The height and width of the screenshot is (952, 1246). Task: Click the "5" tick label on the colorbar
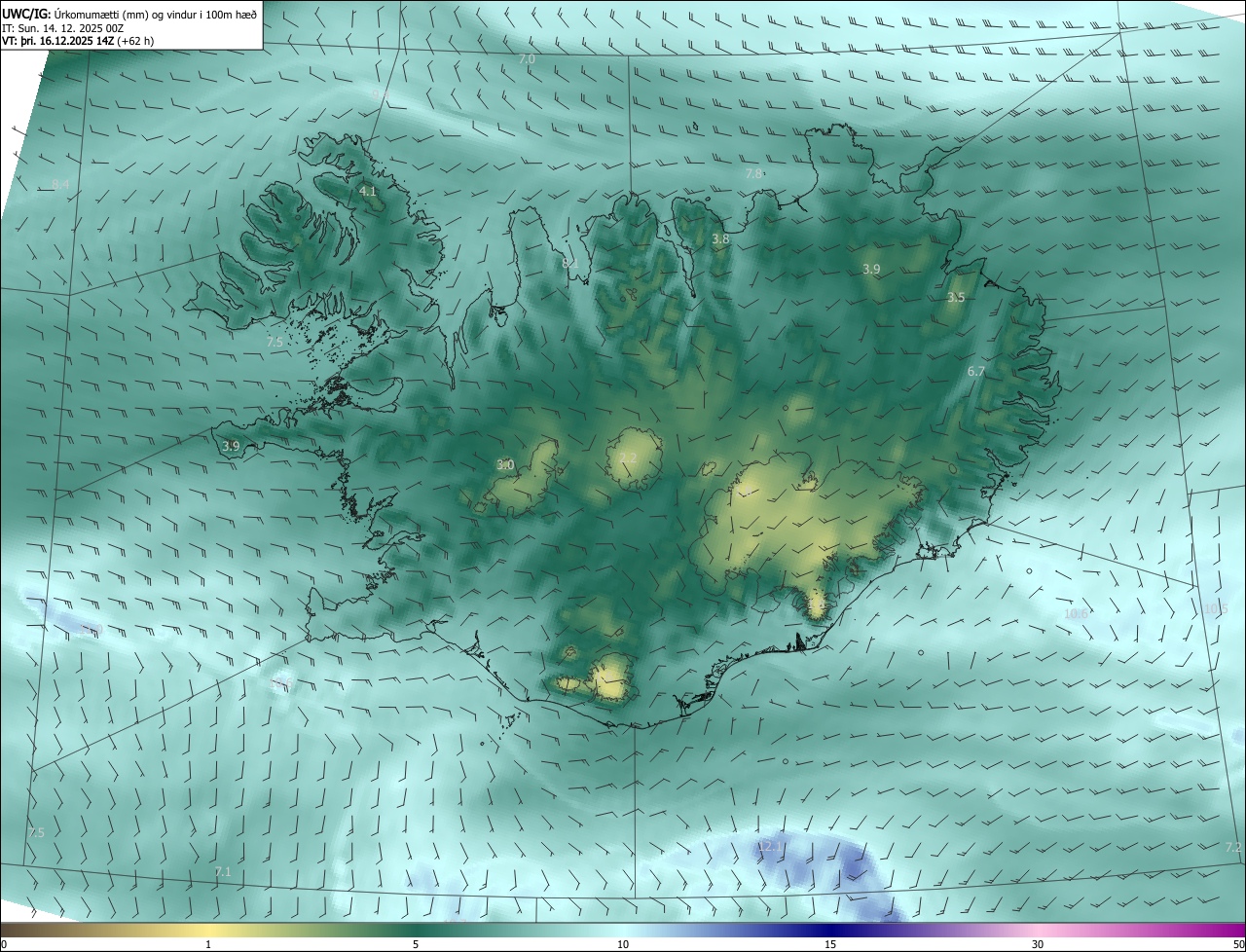coord(416,944)
